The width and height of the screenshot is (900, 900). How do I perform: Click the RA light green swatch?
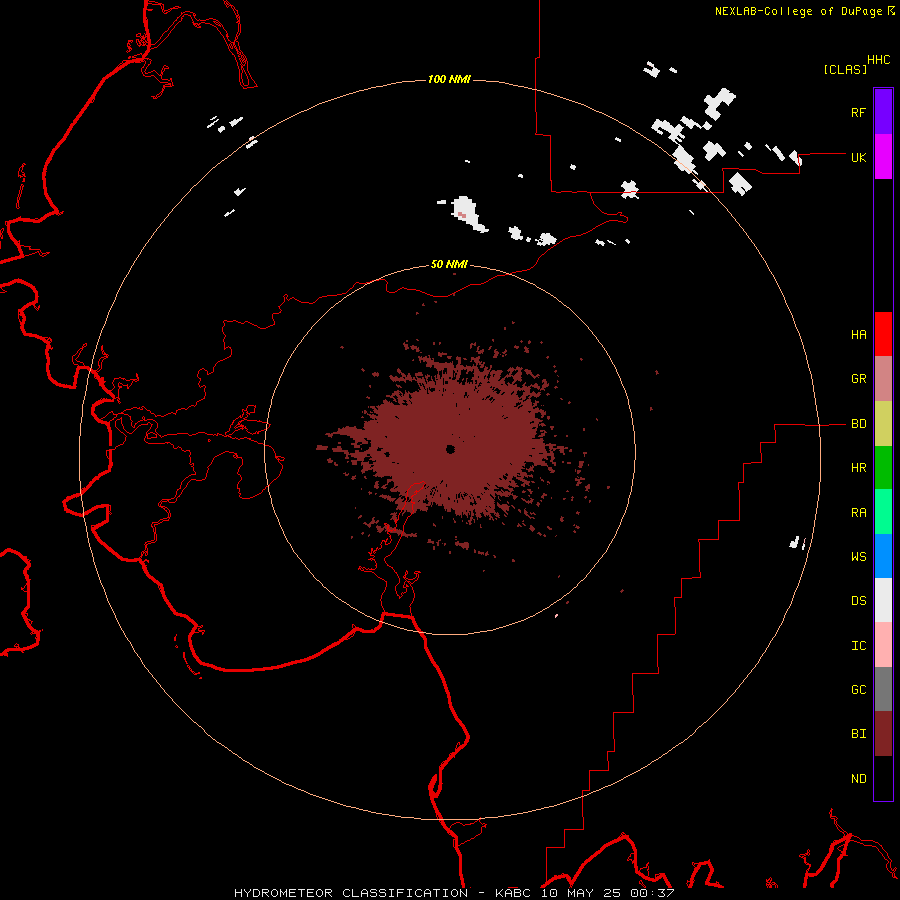pos(883,512)
